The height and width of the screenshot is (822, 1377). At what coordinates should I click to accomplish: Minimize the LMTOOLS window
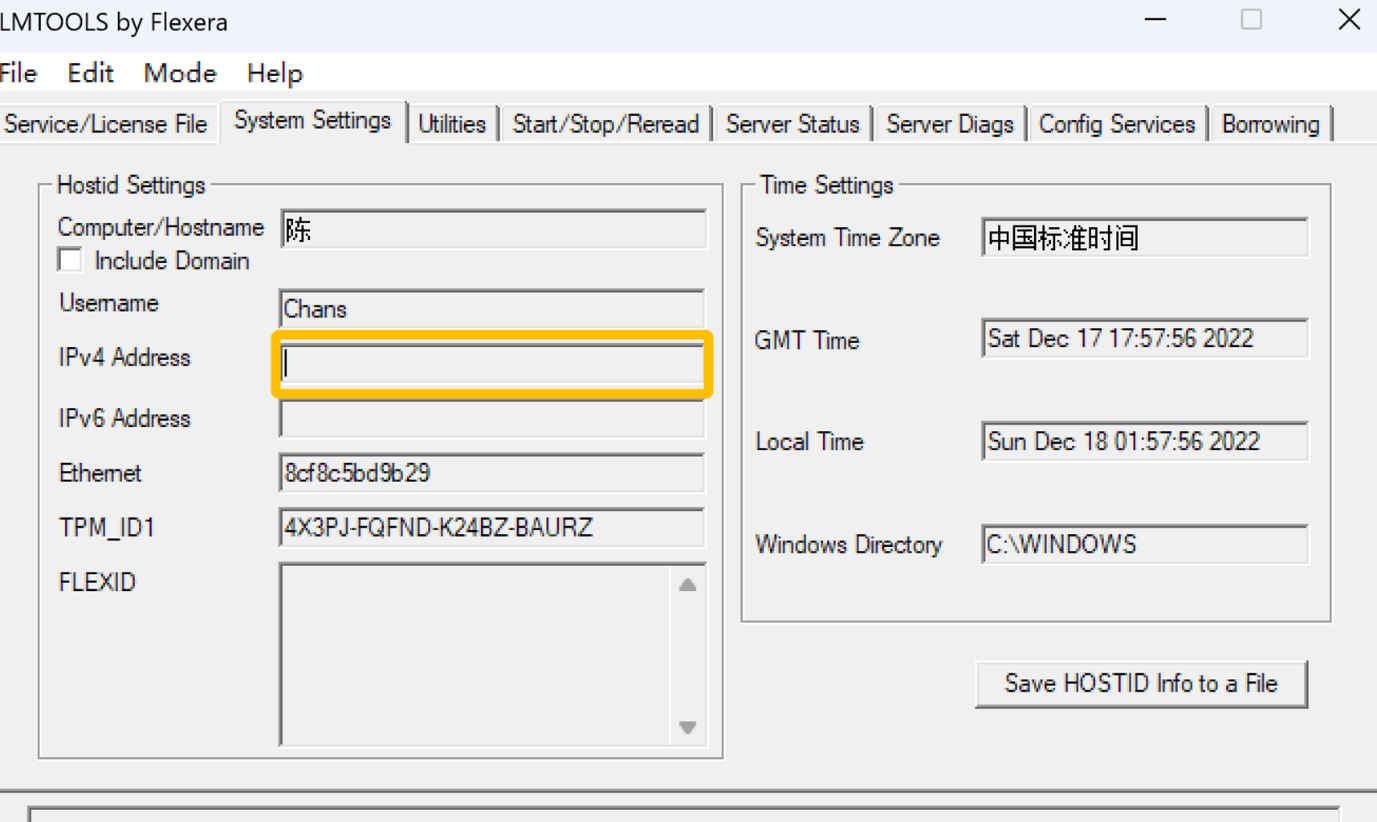pos(1155,20)
